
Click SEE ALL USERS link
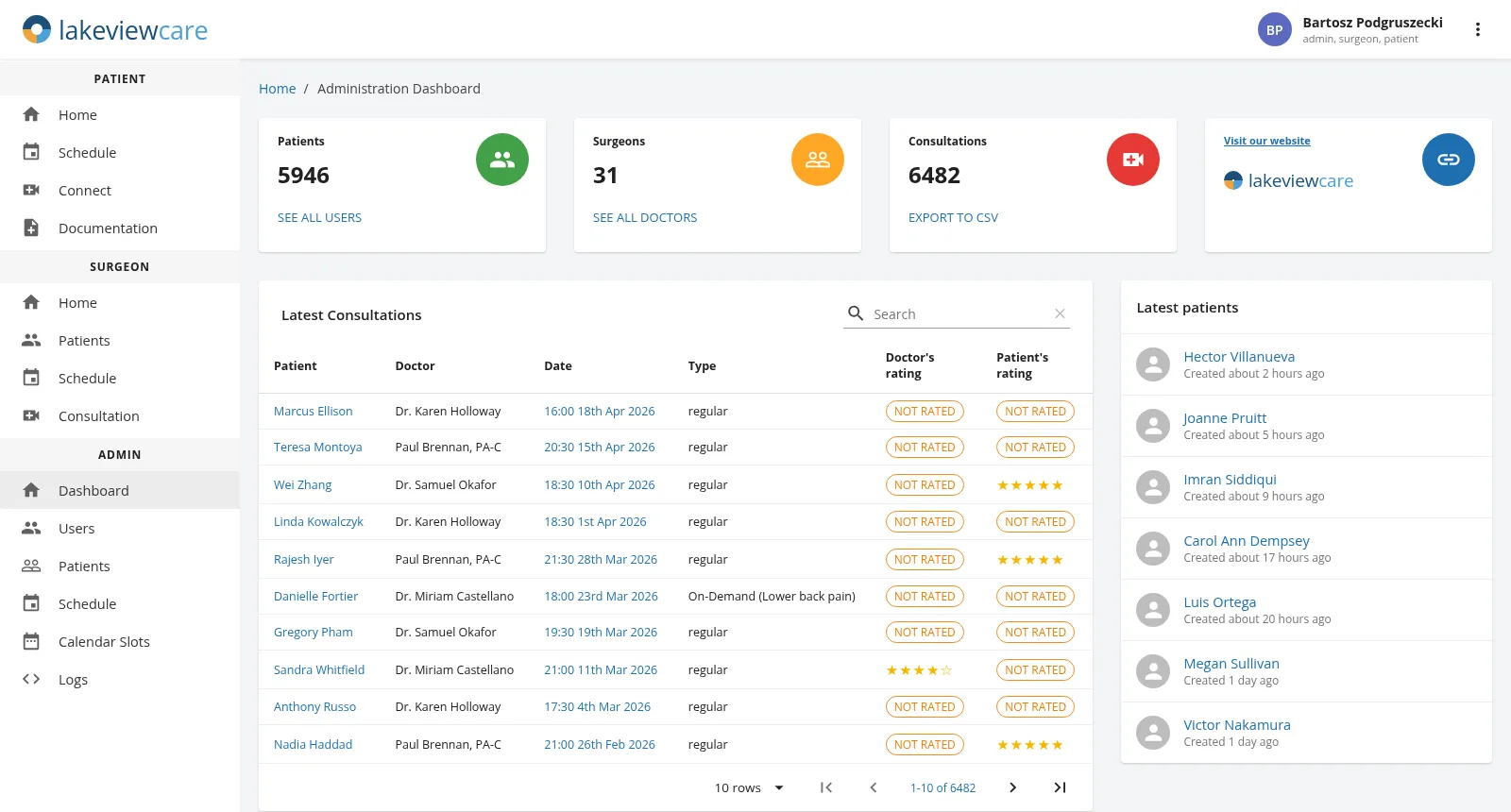319,217
